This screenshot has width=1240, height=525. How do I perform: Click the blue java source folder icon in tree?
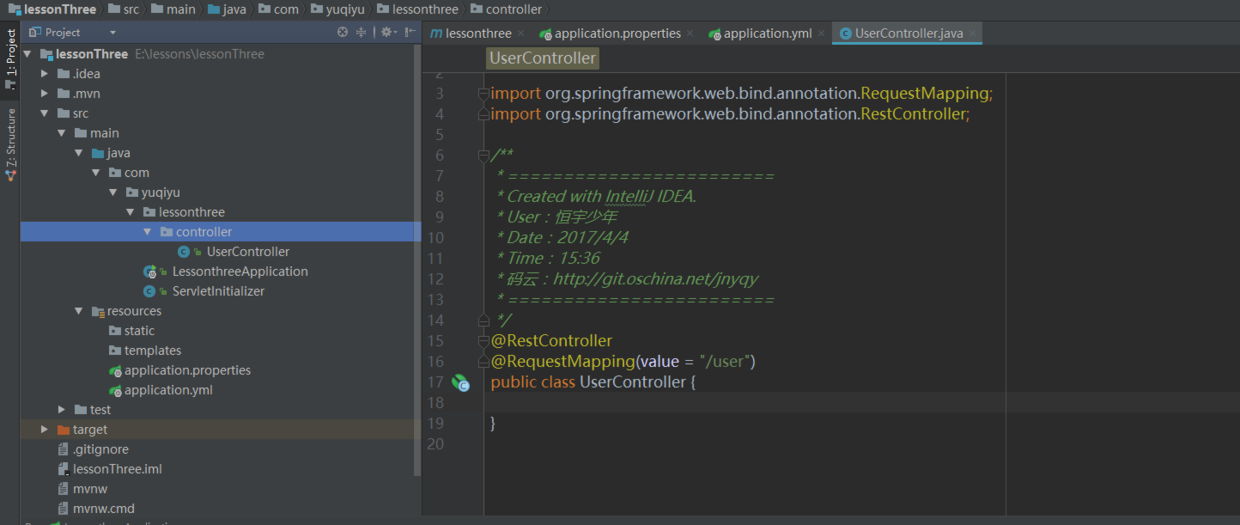(x=98, y=153)
